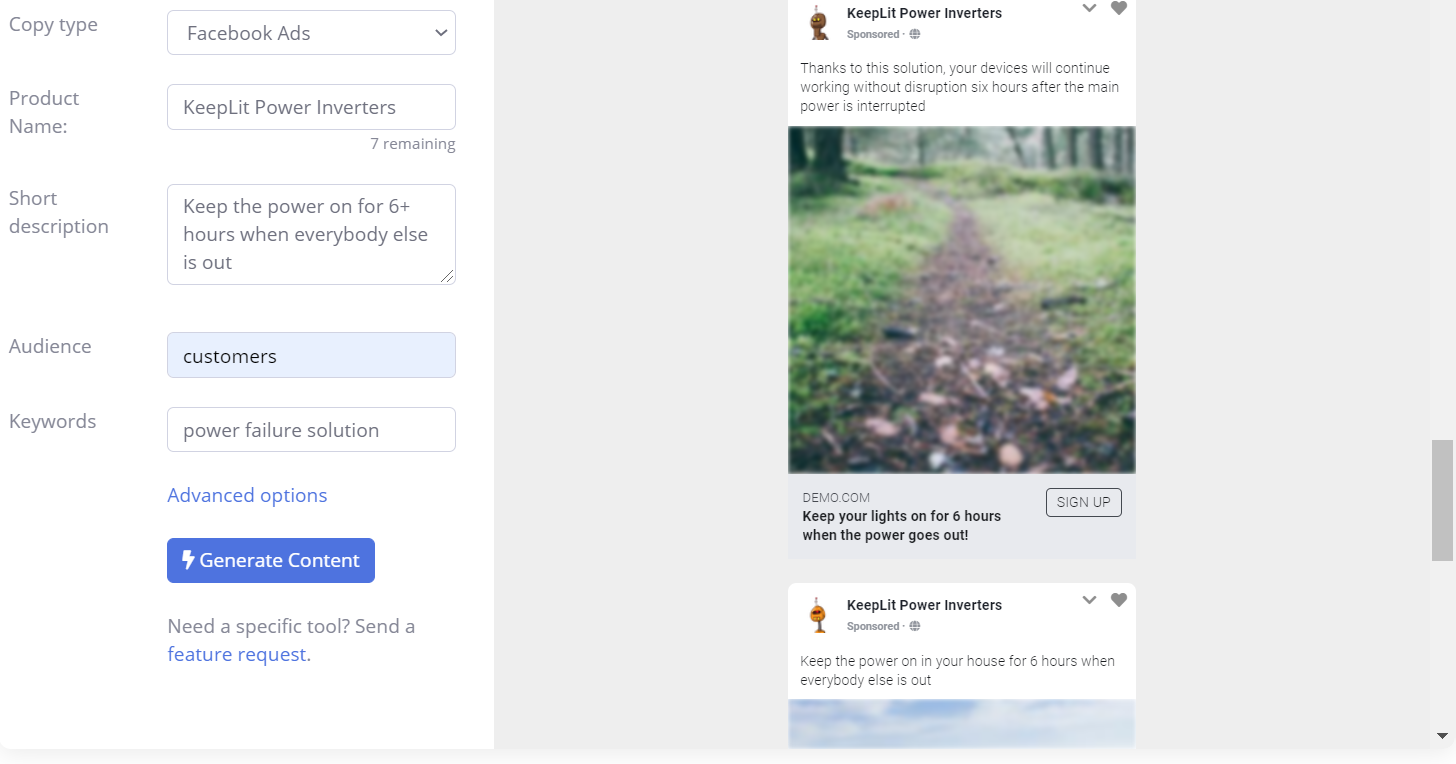Expand the chevron menu on the second ad
This screenshot has height=764, width=1456.
pyautogui.click(x=1089, y=600)
